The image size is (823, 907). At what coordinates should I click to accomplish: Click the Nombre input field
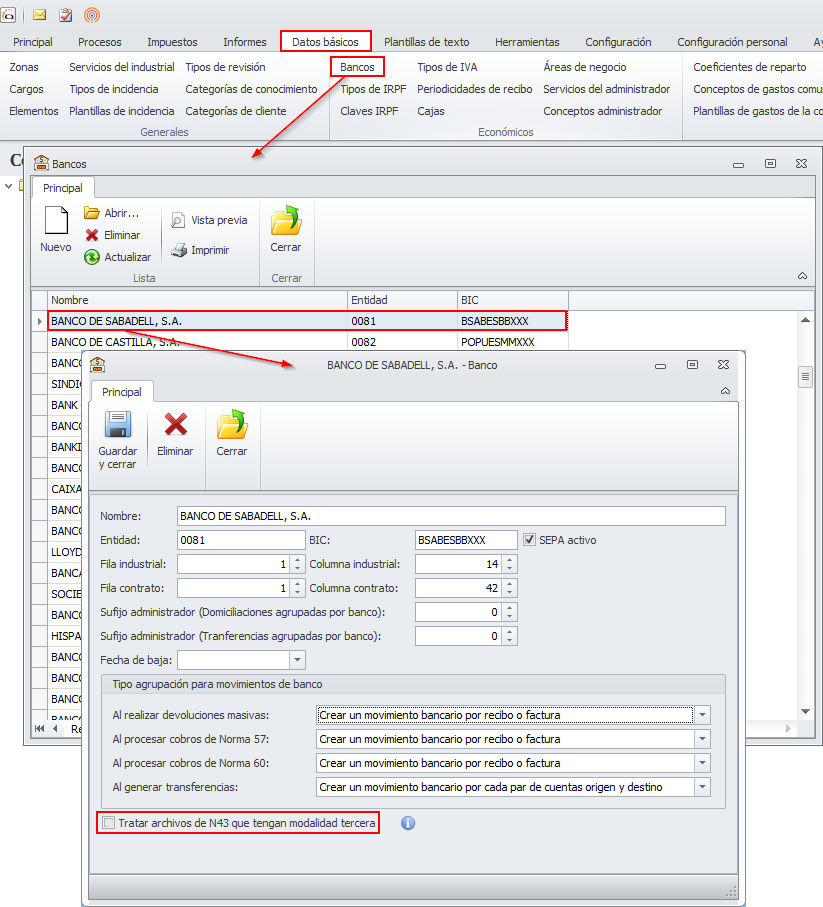tap(451, 516)
